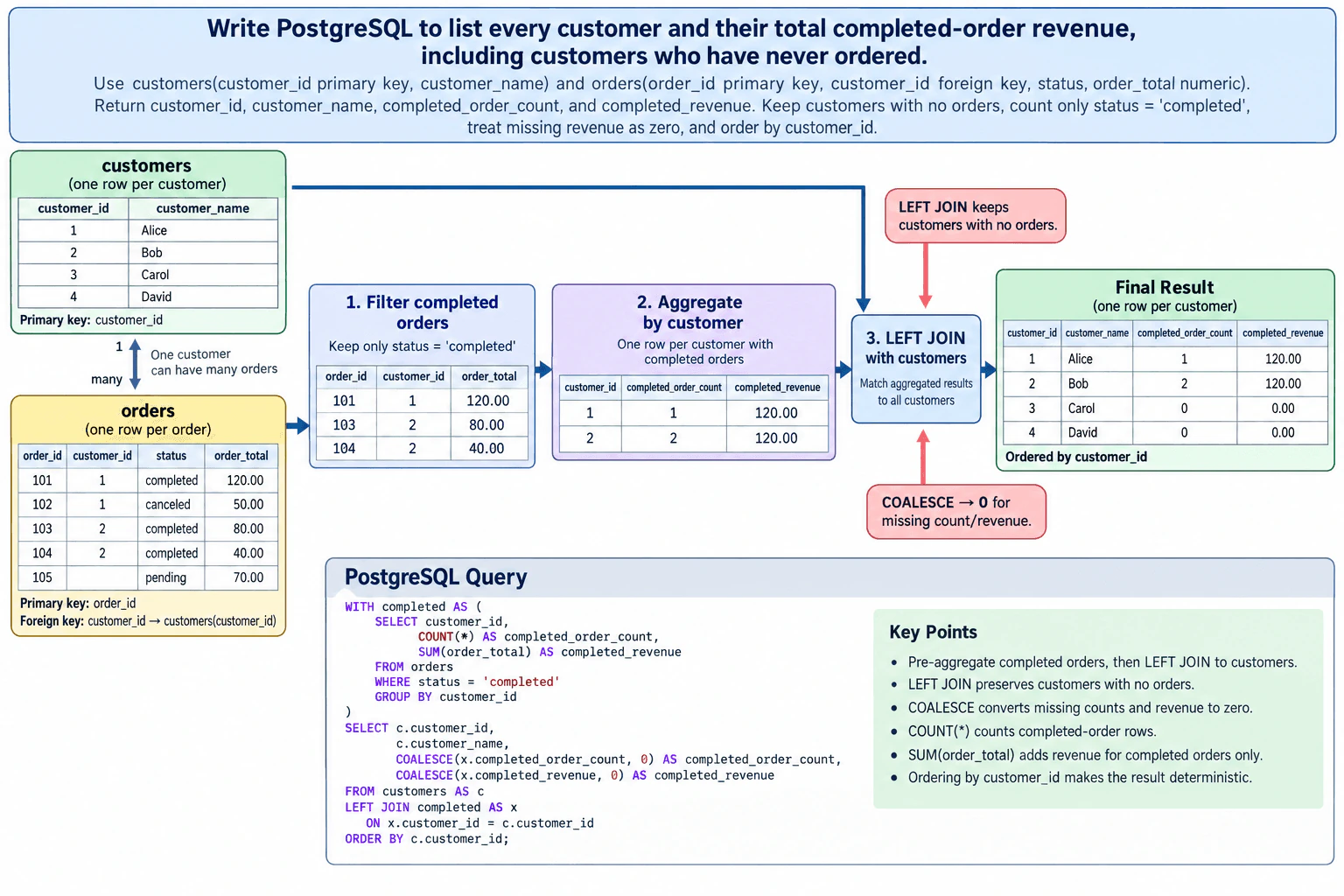This screenshot has width=1344, height=896.
Task: Click the "FROM customers AS c" code line
Action: point(414,792)
